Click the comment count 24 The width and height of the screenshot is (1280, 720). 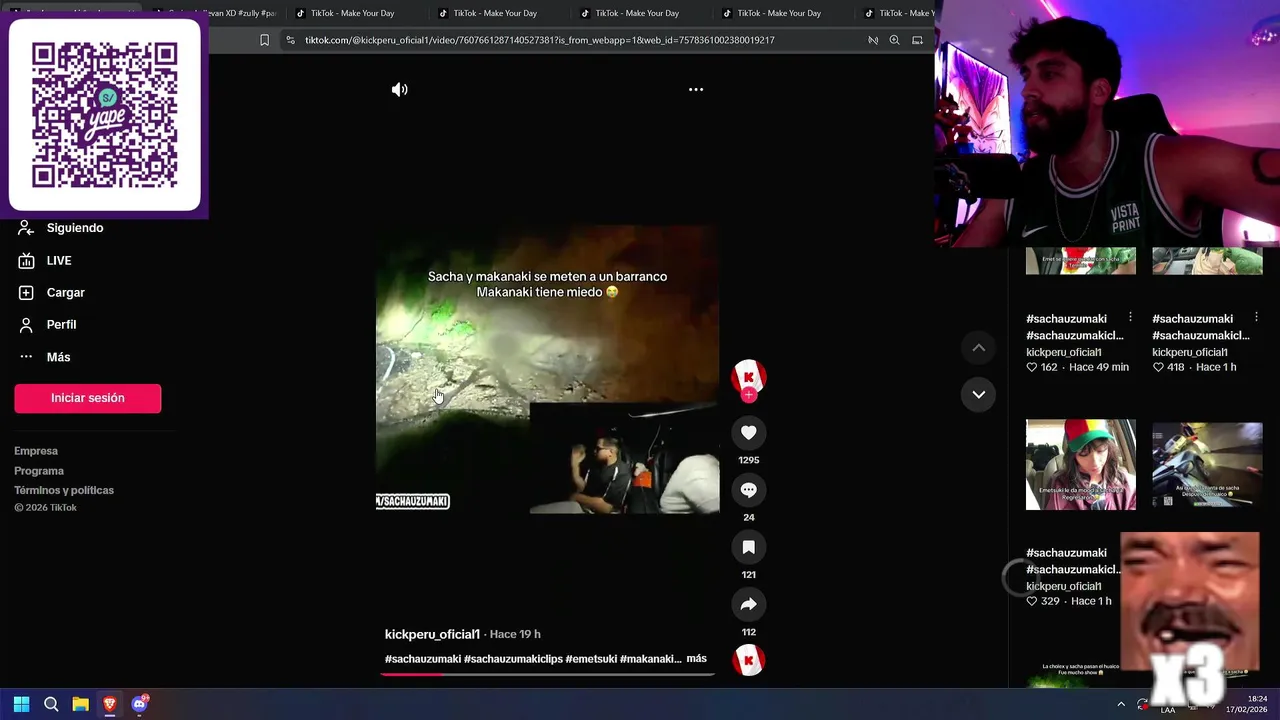pyautogui.click(x=748, y=517)
